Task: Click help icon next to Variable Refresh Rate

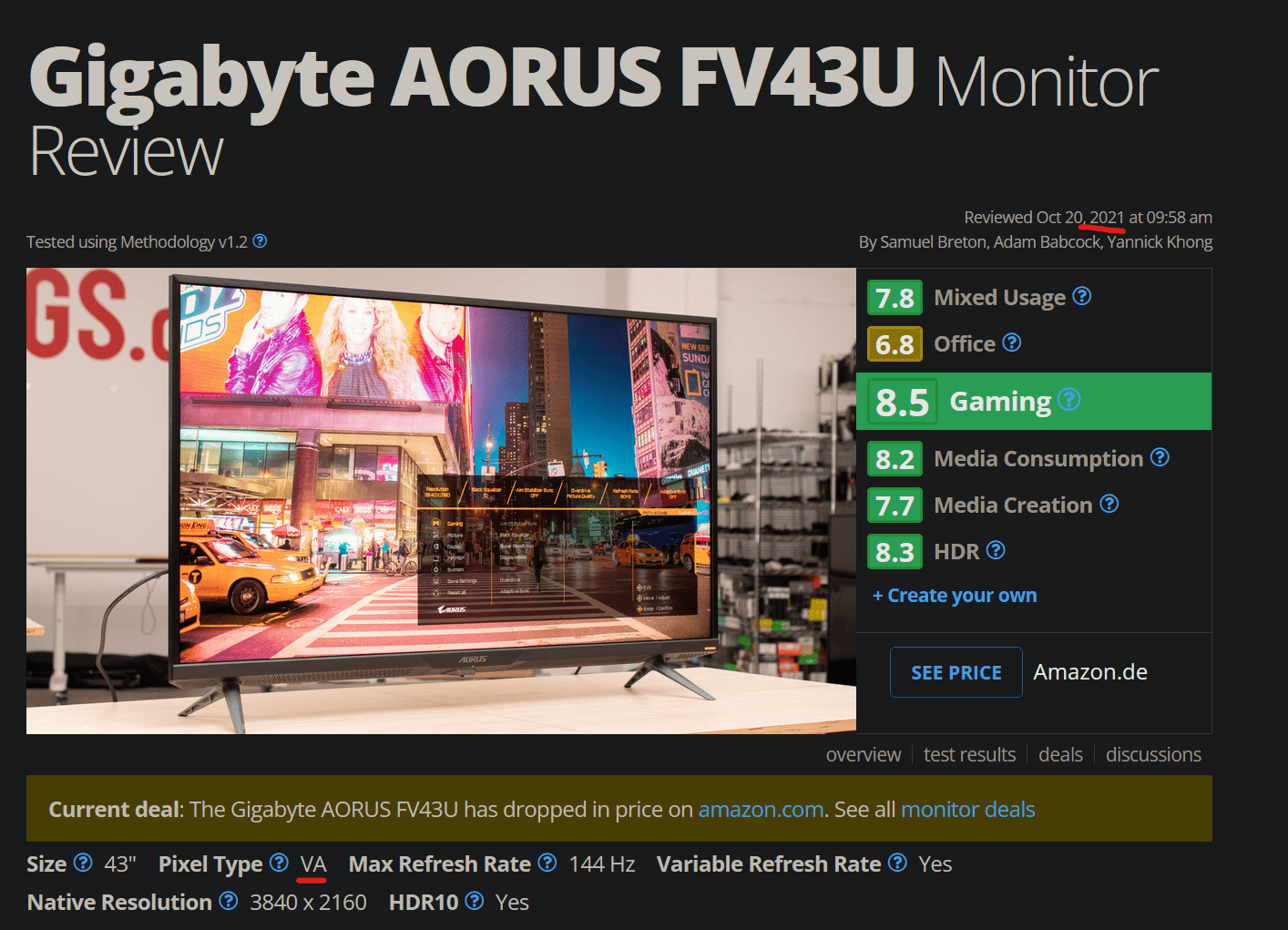Action: pos(897,863)
